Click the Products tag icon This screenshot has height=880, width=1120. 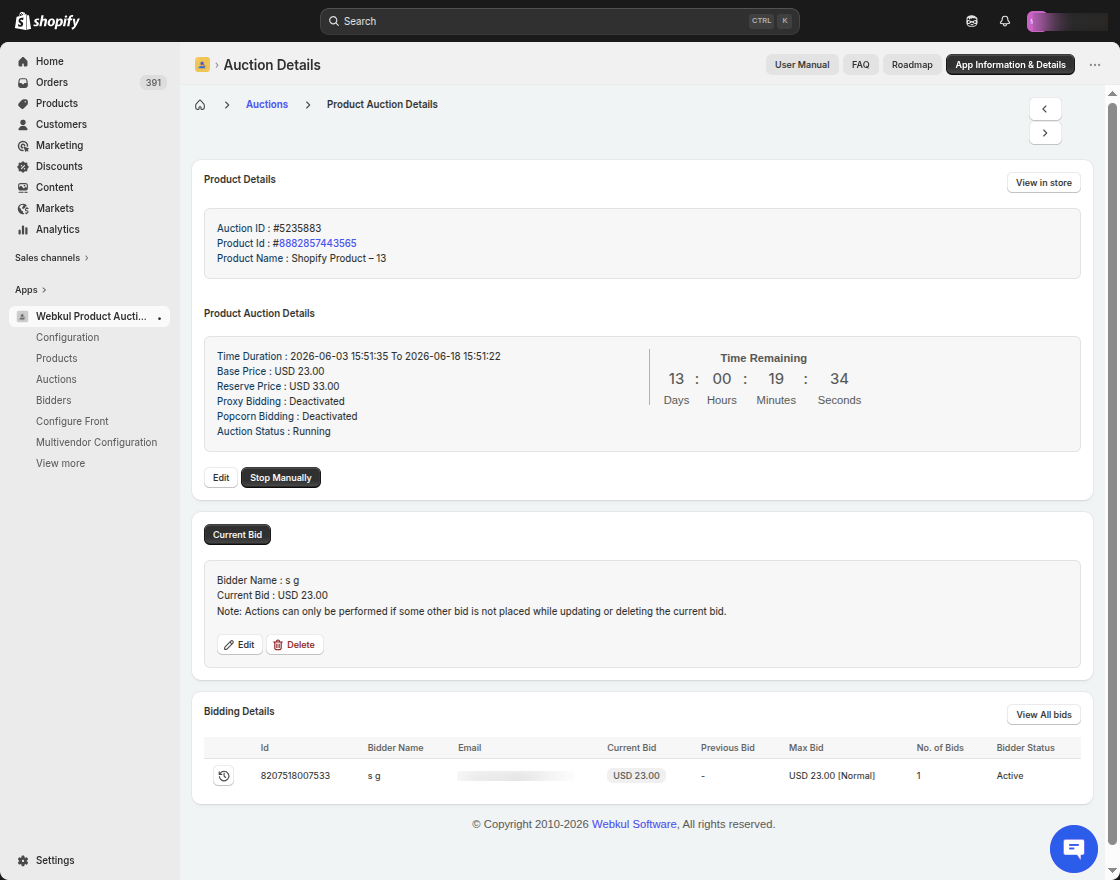point(23,104)
